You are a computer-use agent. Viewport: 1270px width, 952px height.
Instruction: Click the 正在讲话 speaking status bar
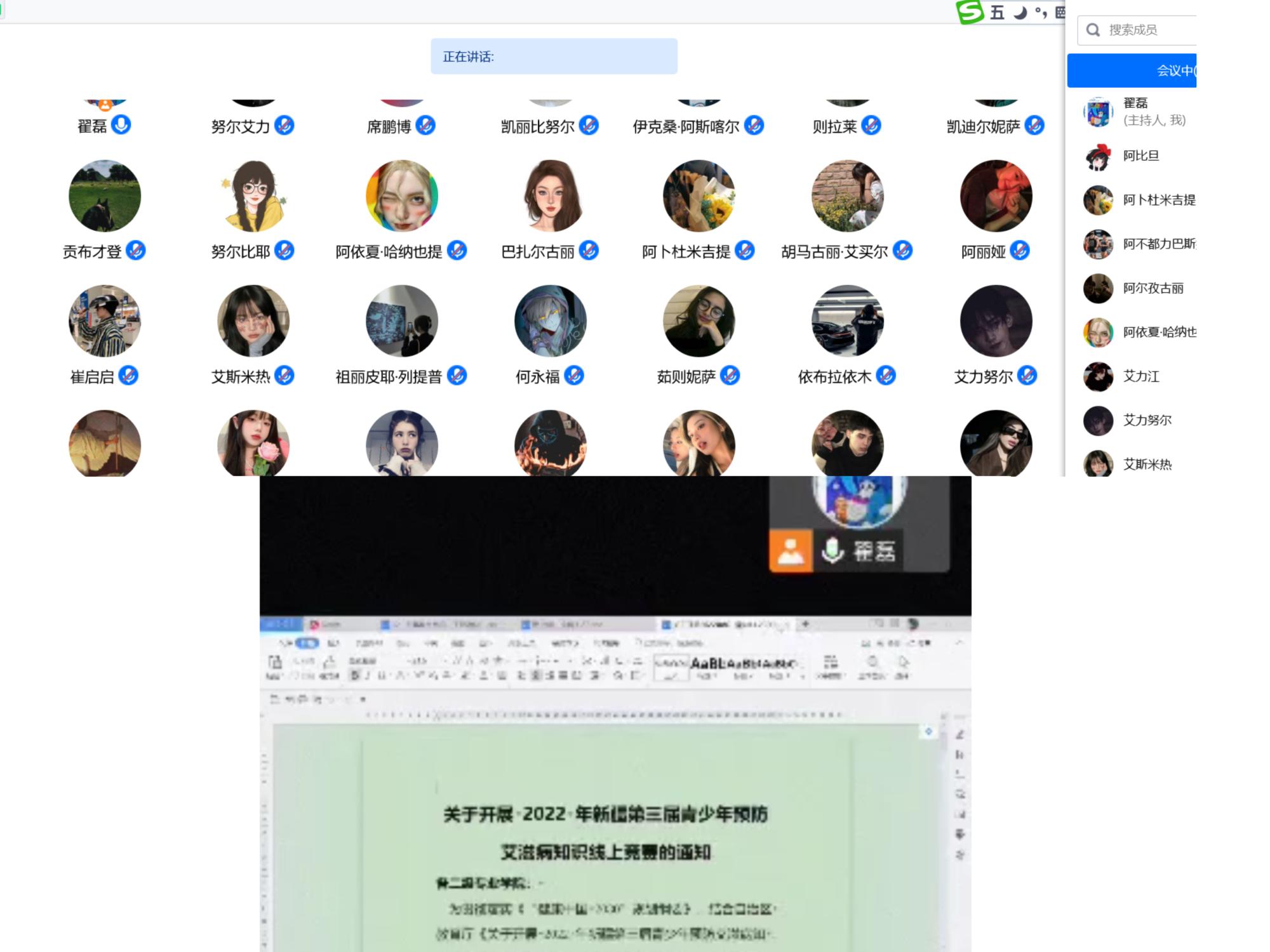point(554,56)
